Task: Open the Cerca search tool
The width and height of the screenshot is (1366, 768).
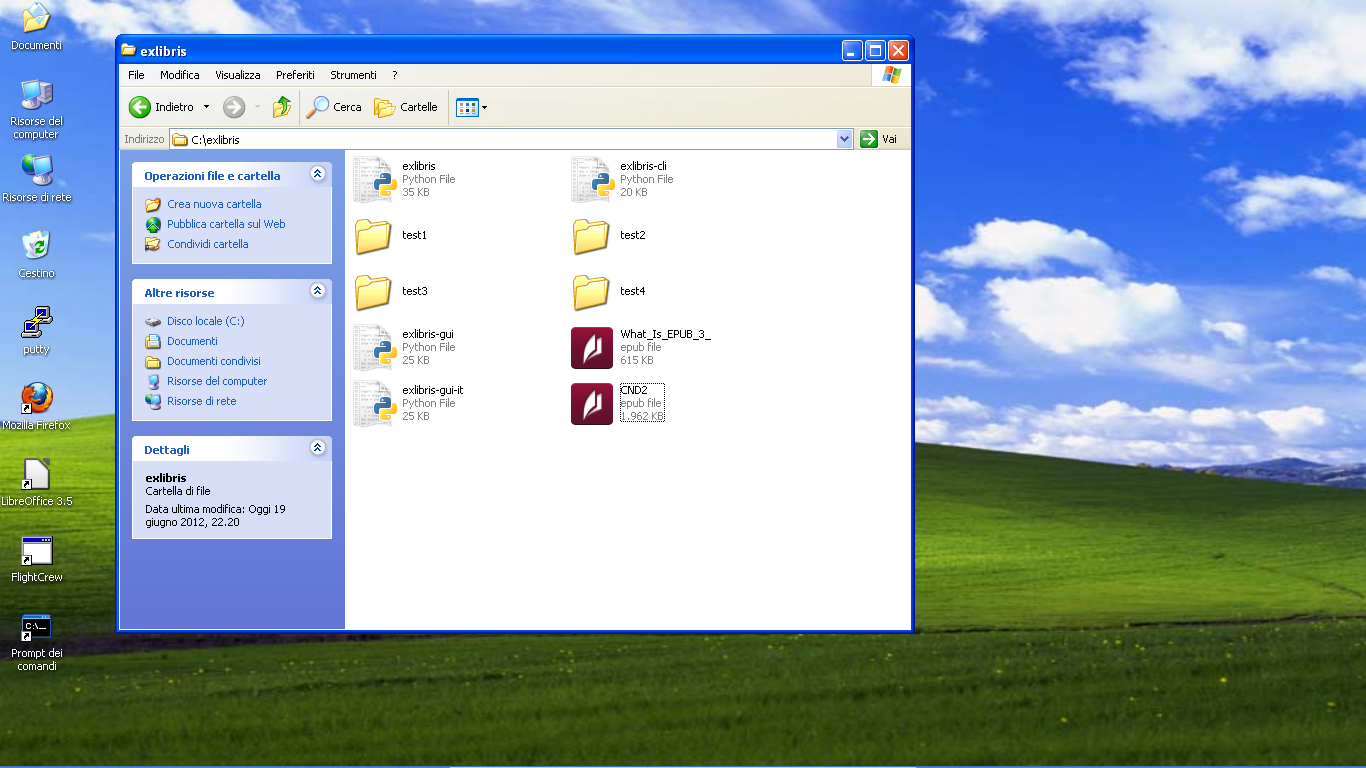Action: coord(334,107)
